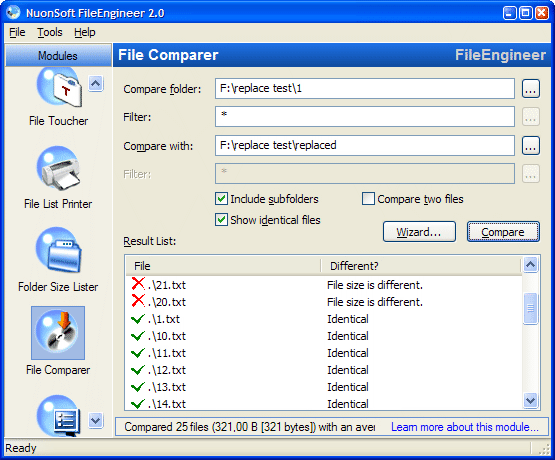Browse for the Compare folder path
The image size is (555, 460).
tap(531, 88)
